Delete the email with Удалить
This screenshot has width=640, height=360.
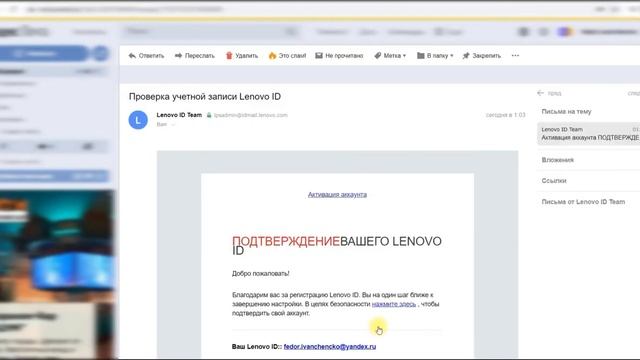[x=242, y=56]
